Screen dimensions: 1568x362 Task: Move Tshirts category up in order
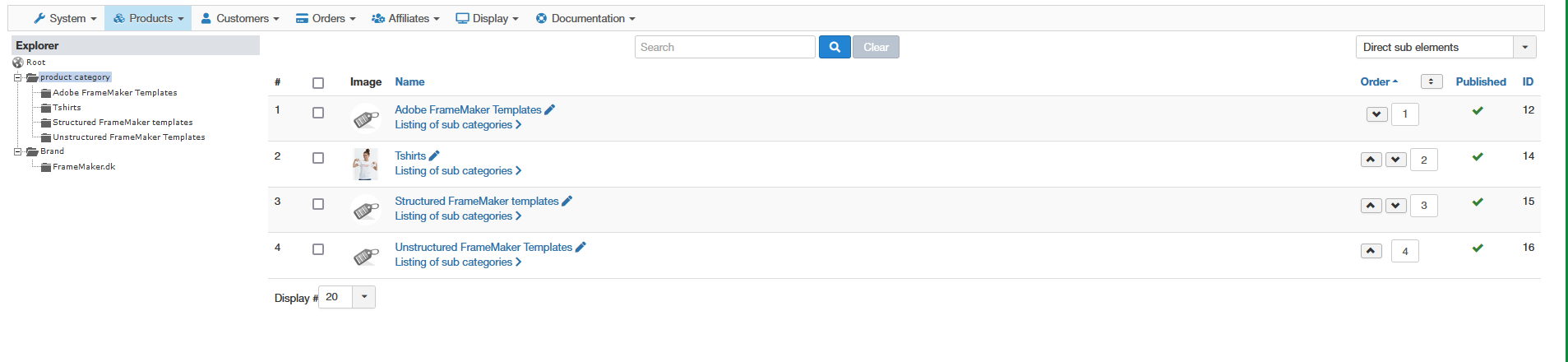(x=1371, y=160)
